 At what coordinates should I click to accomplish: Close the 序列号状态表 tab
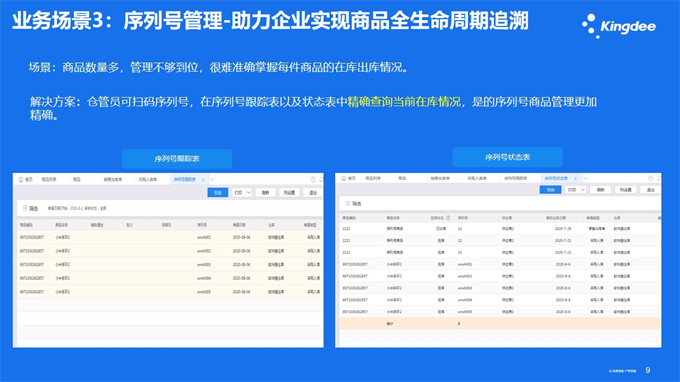(x=575, y=178)
